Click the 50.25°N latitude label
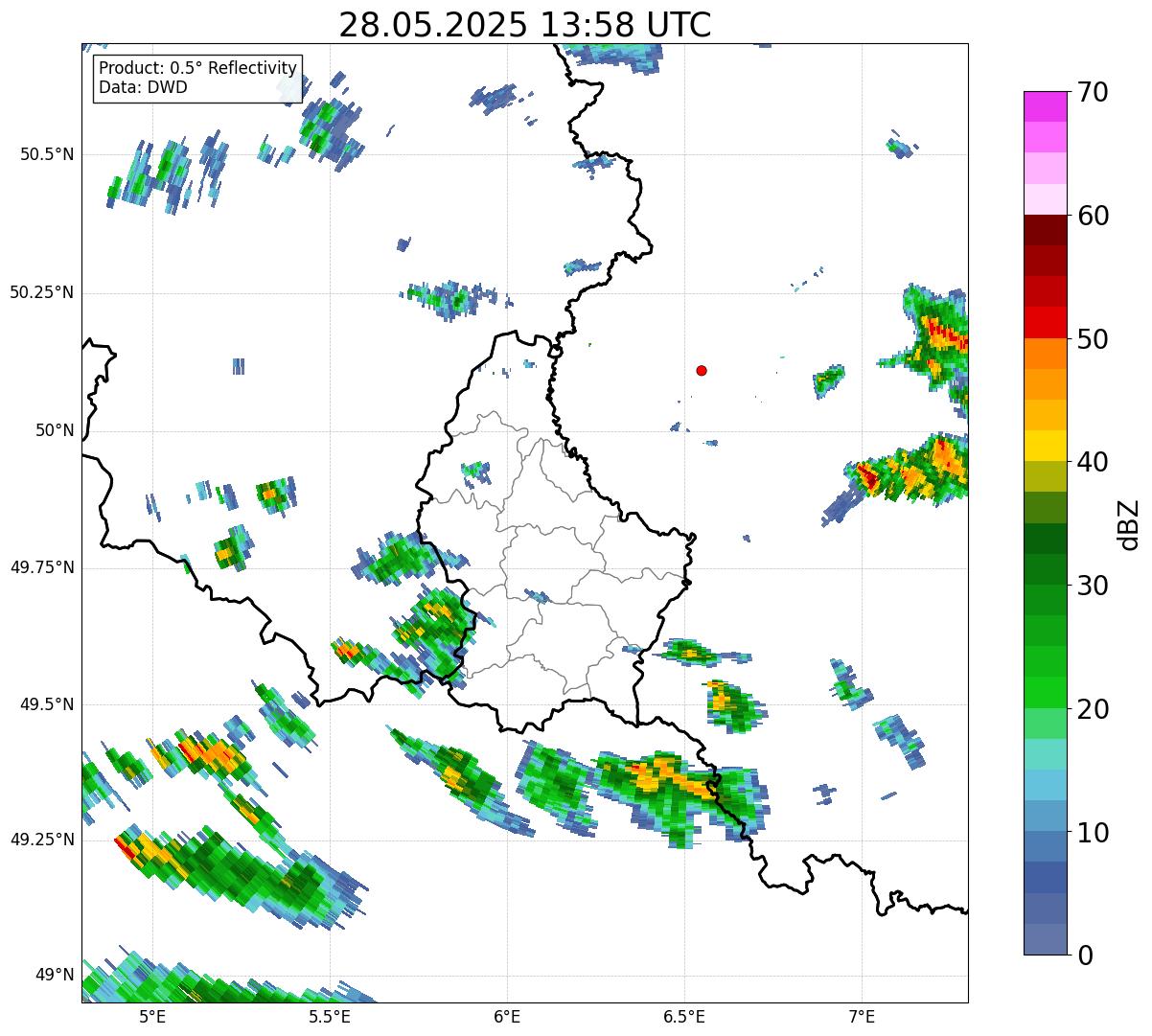Viewport: 1152px width, 1036px height. click(x=41, y=292)
